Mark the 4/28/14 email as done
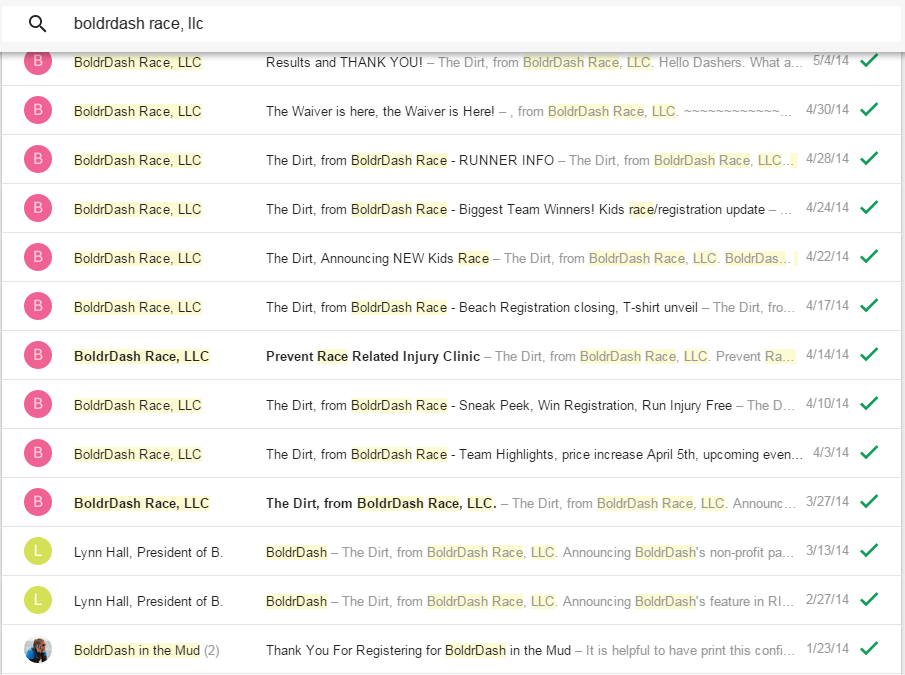 click(x=869, y=158)
